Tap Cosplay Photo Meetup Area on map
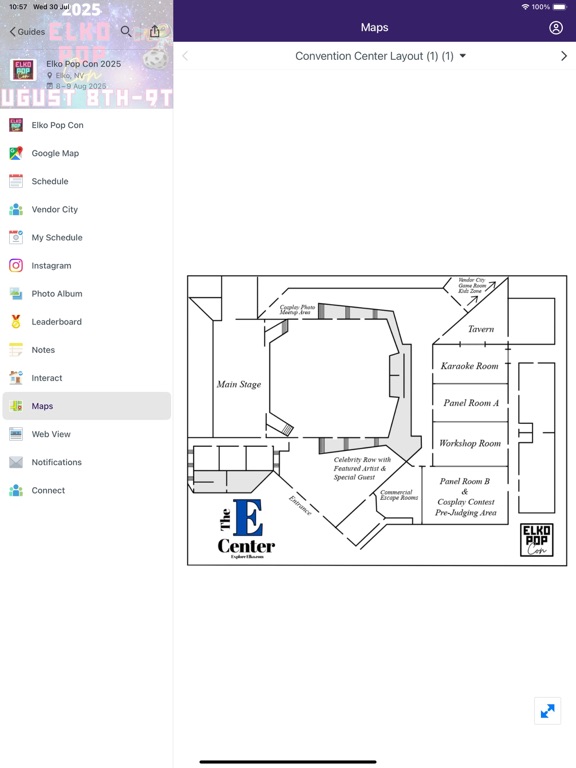This screenshot has width=576, height=768. (297, 310)
